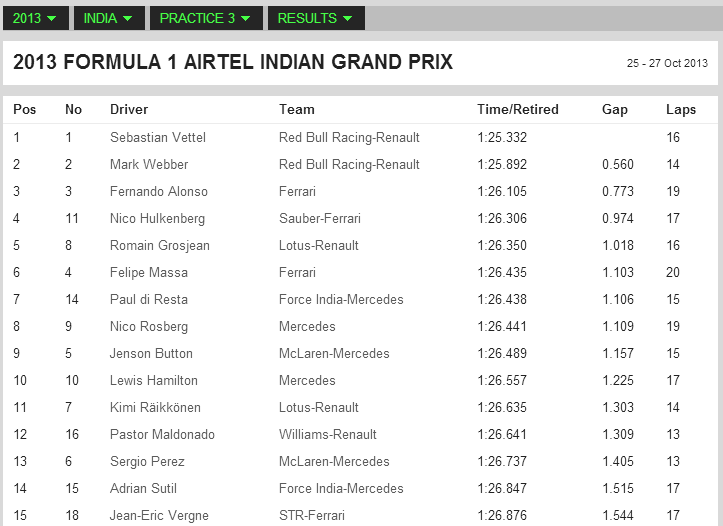Click Lewis Hamilton in the results table

coord(154,381)
